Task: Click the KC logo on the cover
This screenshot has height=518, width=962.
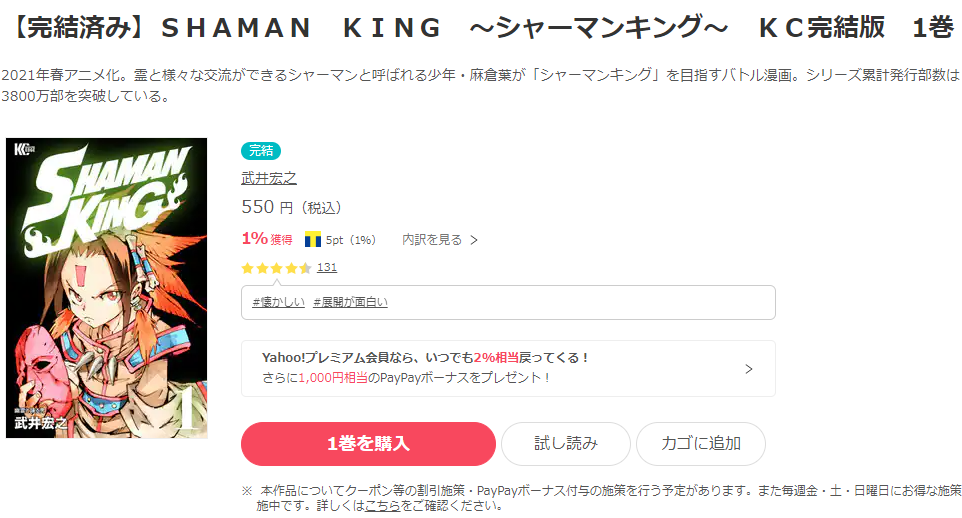Action: (x=22, y=150)
